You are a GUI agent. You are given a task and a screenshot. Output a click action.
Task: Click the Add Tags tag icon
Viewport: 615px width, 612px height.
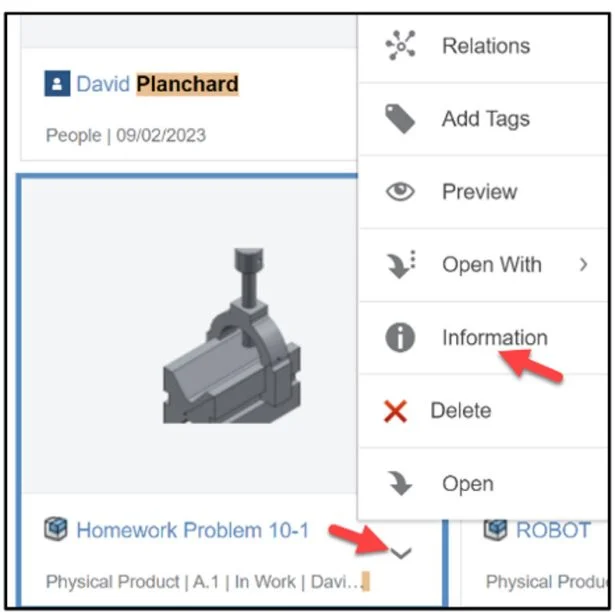[400, 119]
